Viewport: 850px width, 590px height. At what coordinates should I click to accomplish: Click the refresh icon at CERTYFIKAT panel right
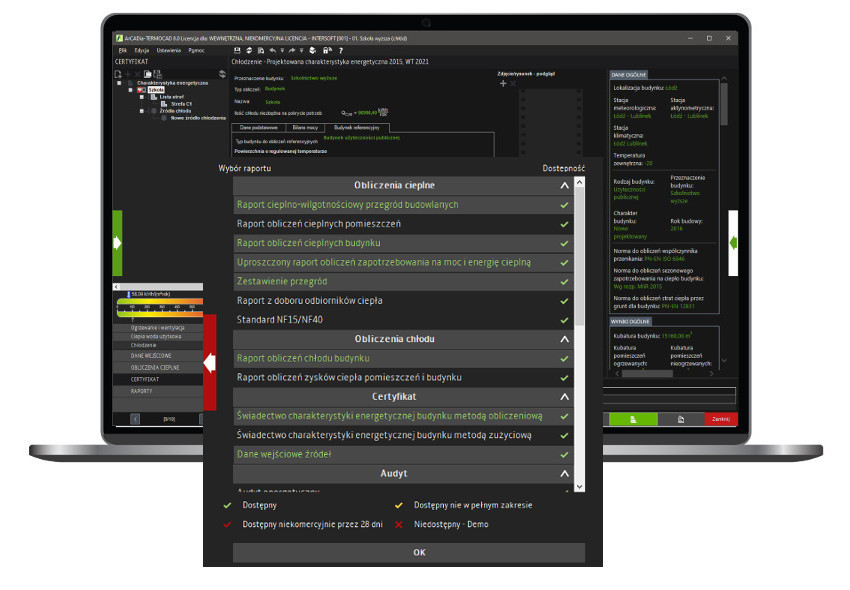(x=222, y=74)
